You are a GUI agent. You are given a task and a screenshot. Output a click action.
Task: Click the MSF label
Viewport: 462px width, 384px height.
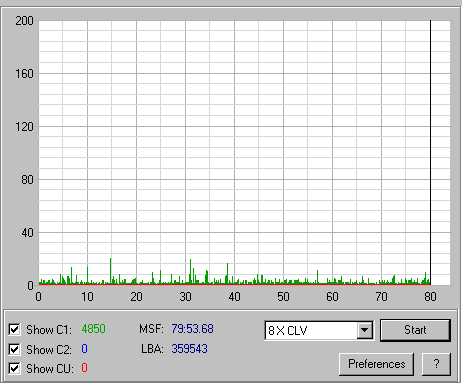pos(152,329)
